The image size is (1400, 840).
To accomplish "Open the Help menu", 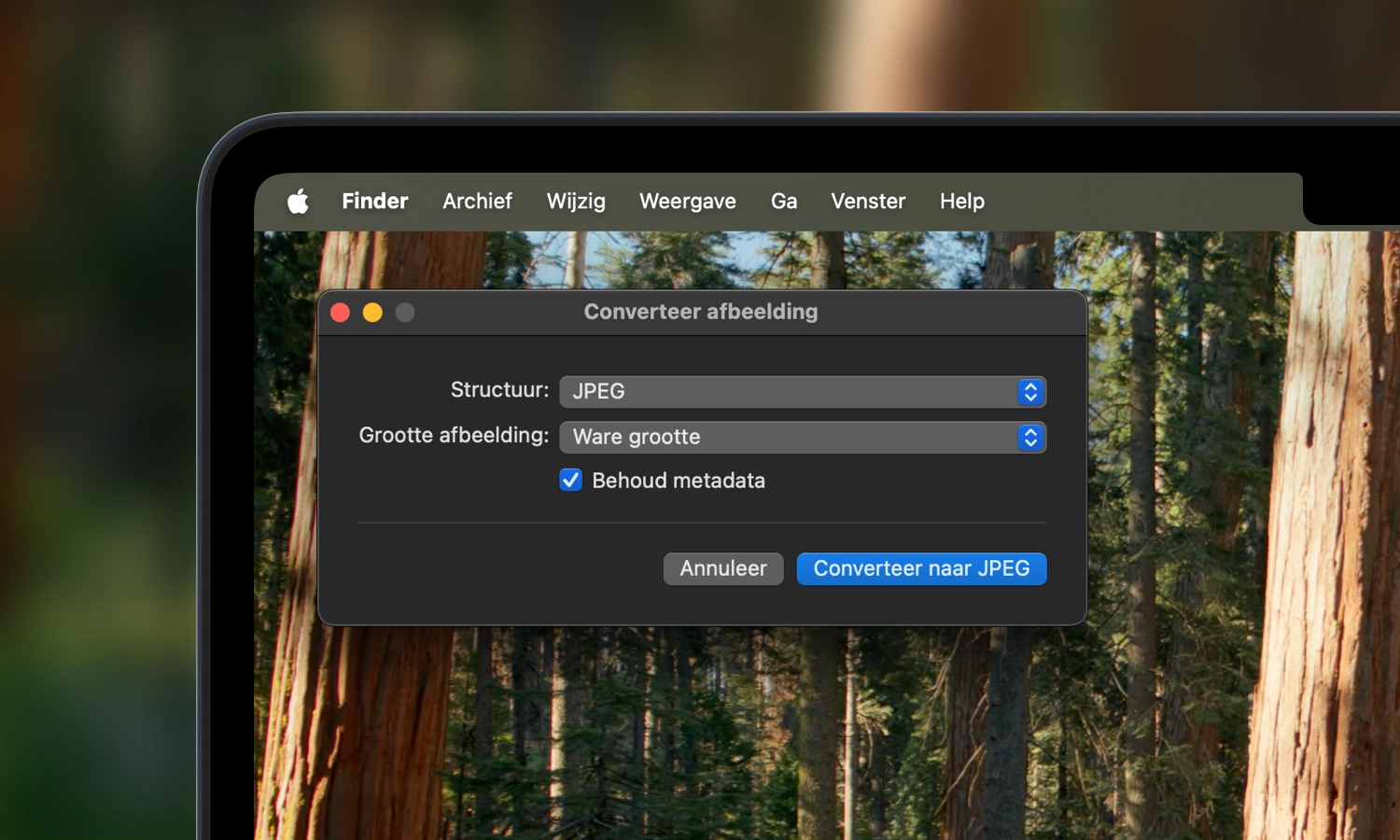I will click(961, 201).
